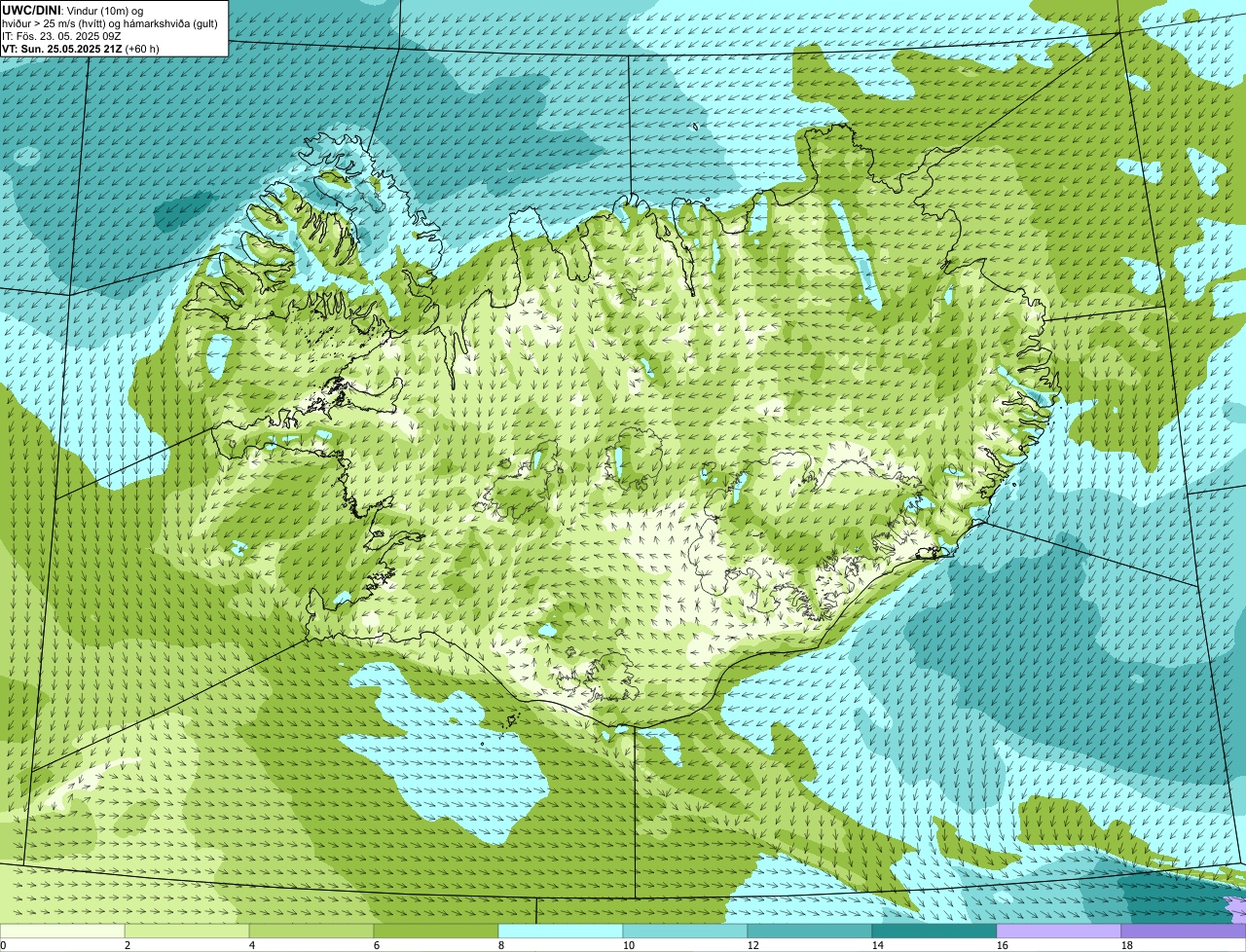1246x952 pixels.
Task: Click the legend scale label '2'
Action: (x=128, y=945)
